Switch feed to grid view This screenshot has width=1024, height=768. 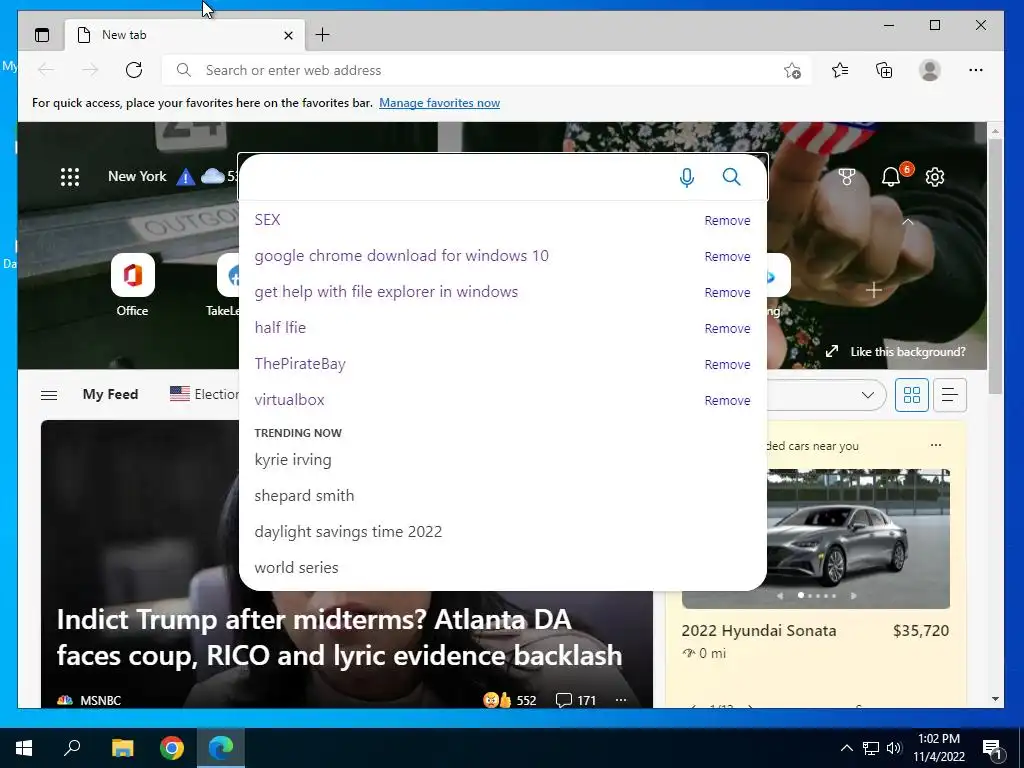912,395
